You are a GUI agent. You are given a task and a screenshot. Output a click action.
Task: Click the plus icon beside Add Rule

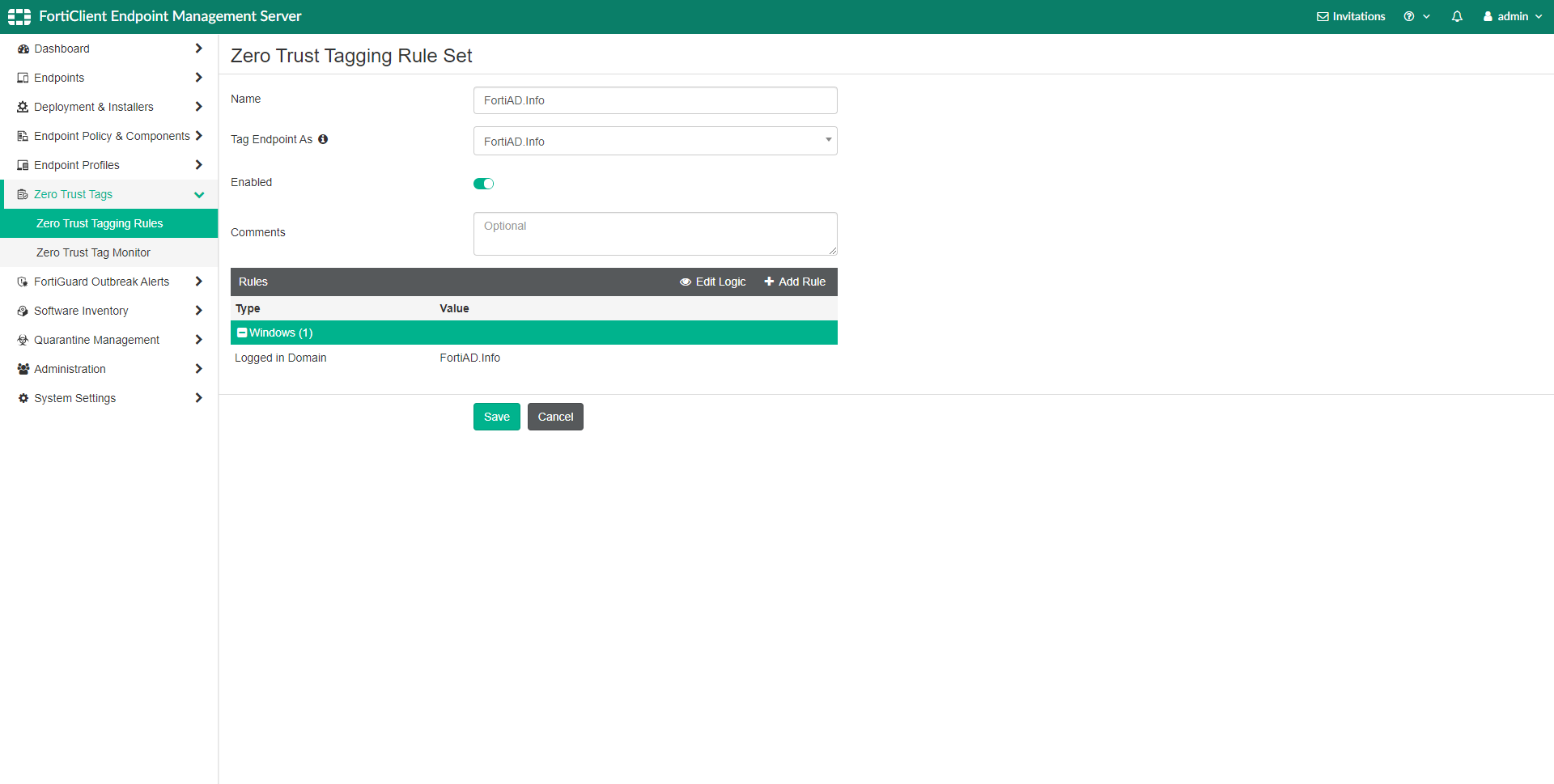tap(769, 282)
